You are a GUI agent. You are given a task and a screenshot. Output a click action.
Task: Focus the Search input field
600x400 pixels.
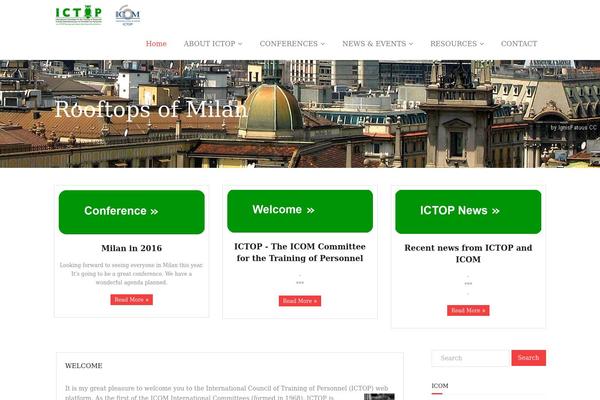coord(471,358)
